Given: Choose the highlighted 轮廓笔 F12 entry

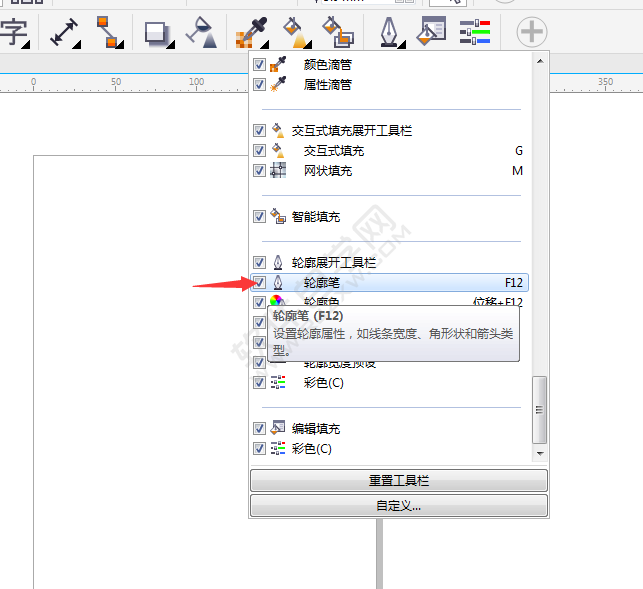Looking at the screenshot, I should (x=389, y=282).
